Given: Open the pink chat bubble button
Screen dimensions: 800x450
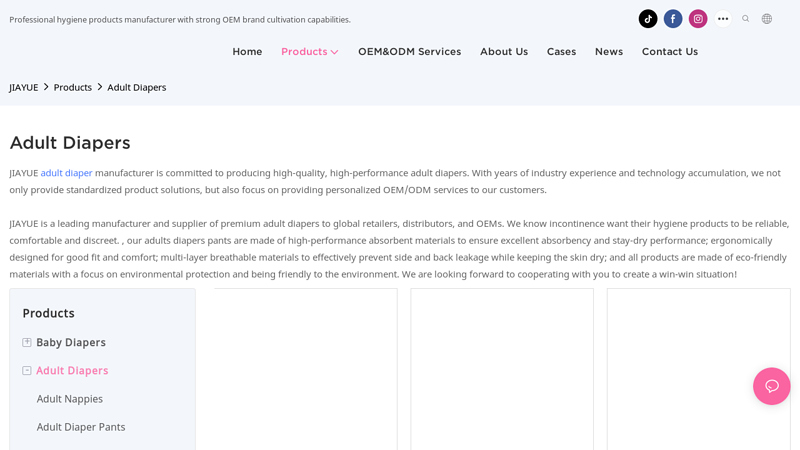Looking at the screenshot, I should point(771,386).
